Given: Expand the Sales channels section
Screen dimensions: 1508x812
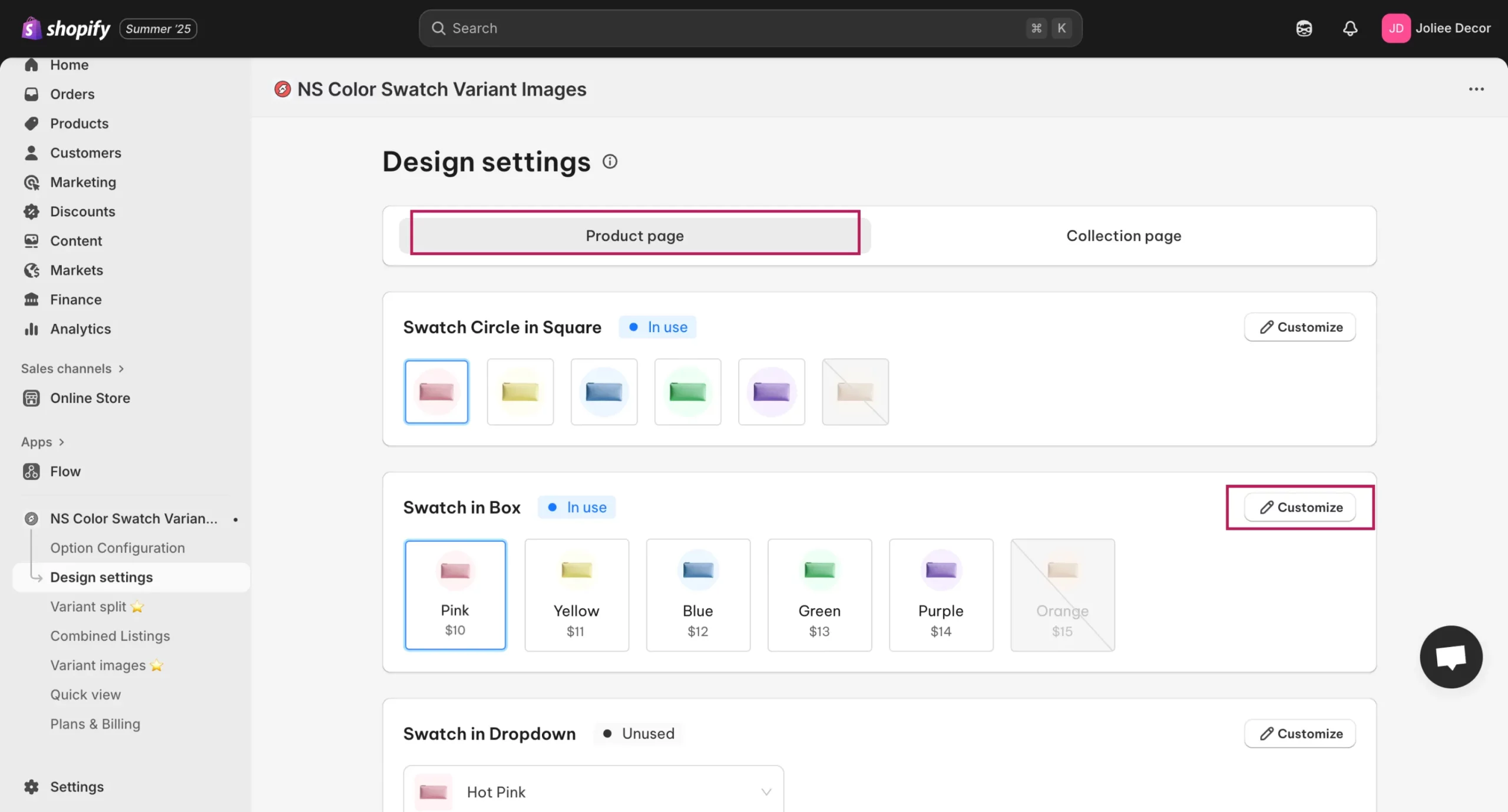Looking at the screenshot, I should pyautogui.click(x=73, y=369).
